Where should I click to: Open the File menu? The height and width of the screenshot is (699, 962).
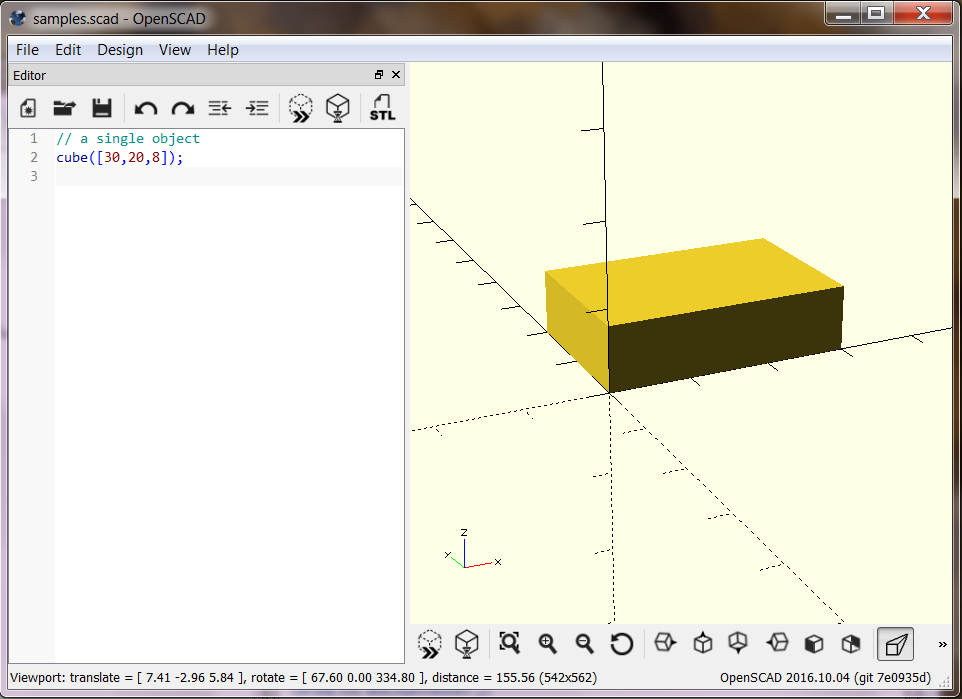point(27,50)
